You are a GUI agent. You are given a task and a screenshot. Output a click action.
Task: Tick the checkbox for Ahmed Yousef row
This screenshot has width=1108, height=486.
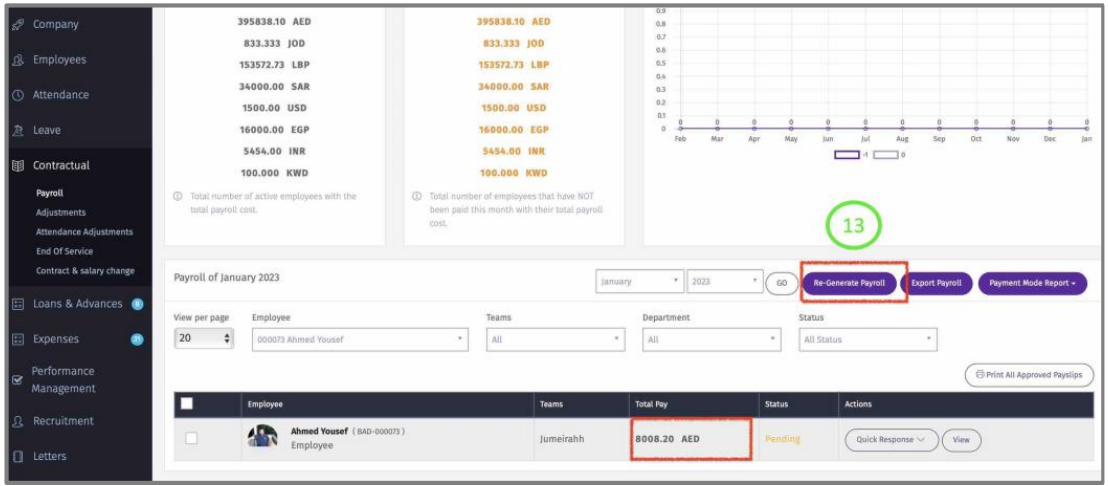pos(192,439)
